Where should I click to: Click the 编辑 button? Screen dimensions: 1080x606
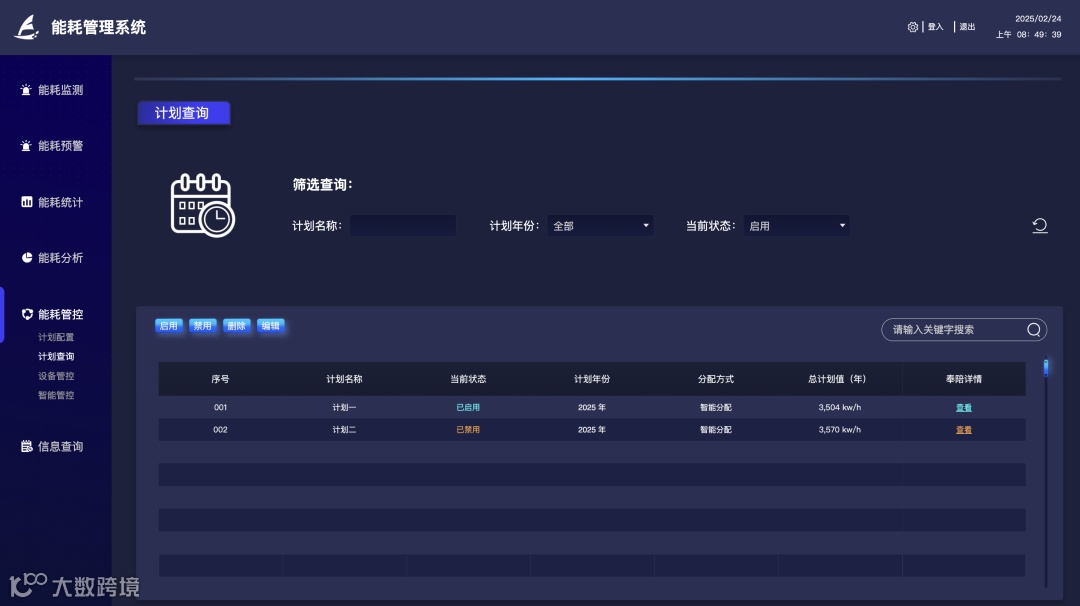click(x=271, y=326)
